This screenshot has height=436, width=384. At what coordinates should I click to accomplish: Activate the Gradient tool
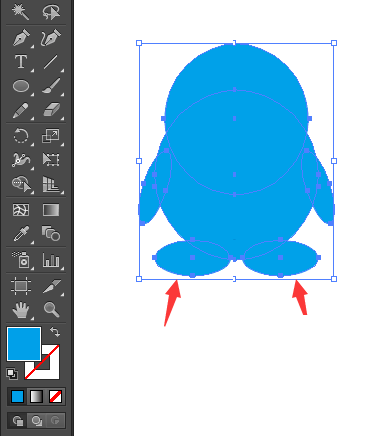coord(51,210)
